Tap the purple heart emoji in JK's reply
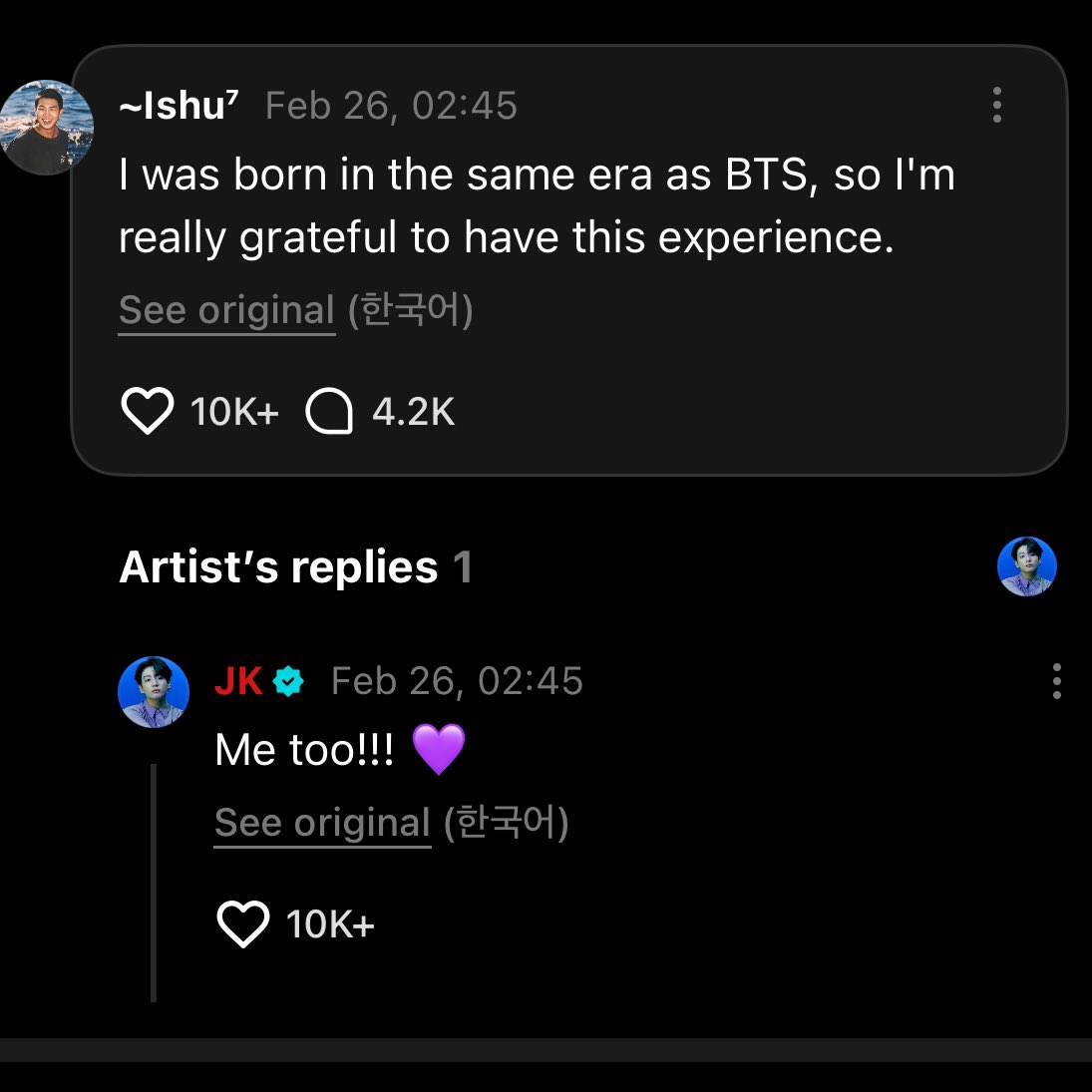This screenshot has width=1092, height=1092. (x=438, y=750)
